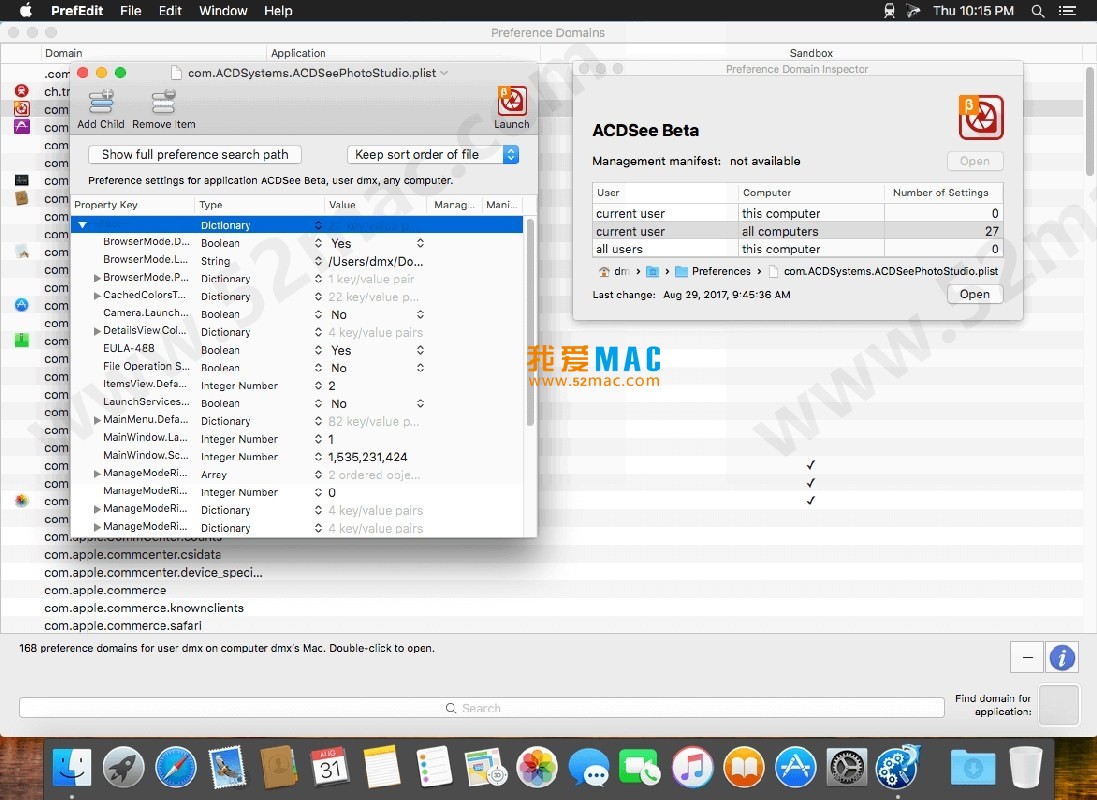Click the blue info button at bottom right
Image resolution: width=1097 pixels, height=800 pixels.
1062,658
